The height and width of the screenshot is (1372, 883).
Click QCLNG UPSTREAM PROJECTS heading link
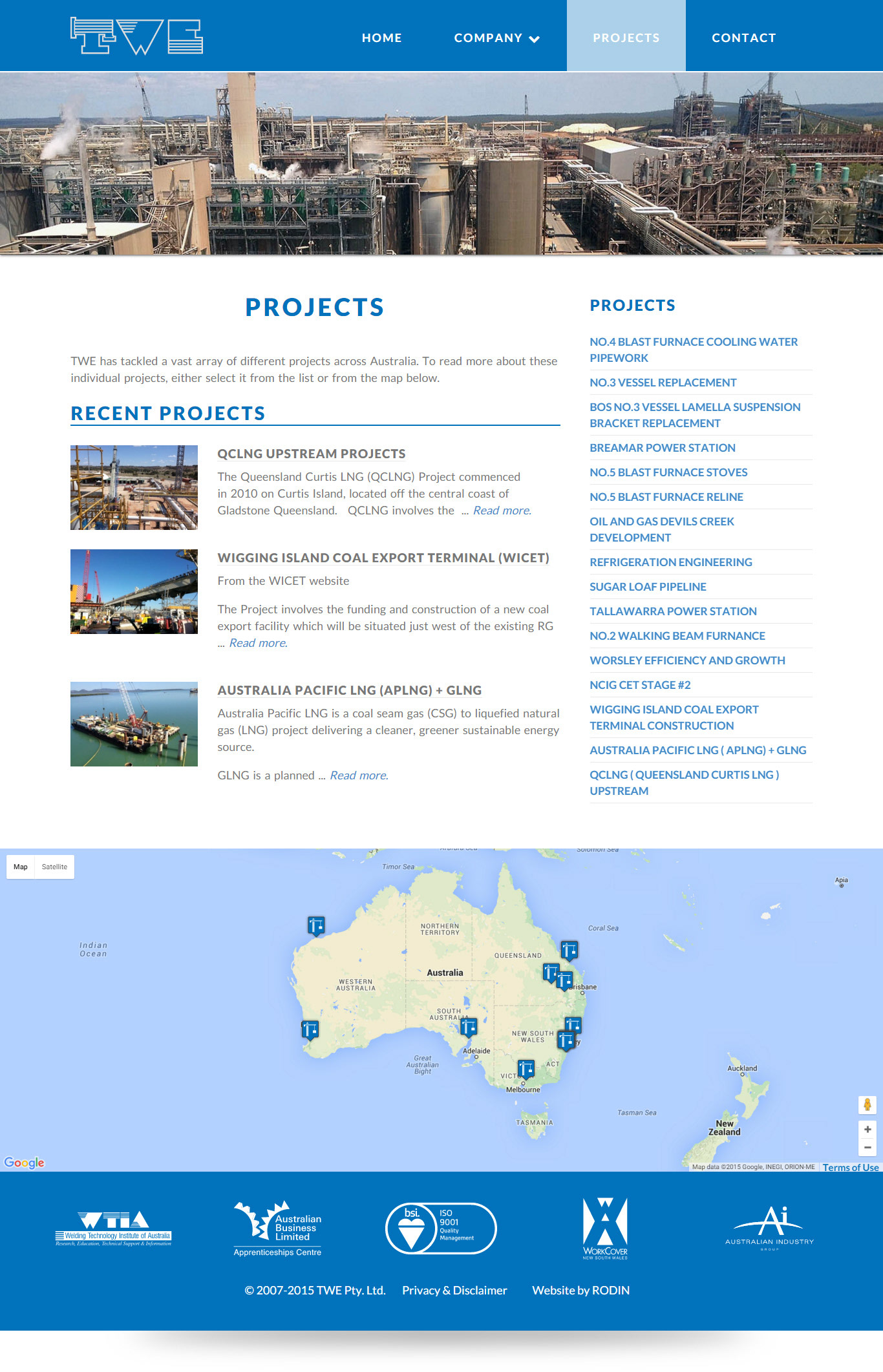pos(312,454)
